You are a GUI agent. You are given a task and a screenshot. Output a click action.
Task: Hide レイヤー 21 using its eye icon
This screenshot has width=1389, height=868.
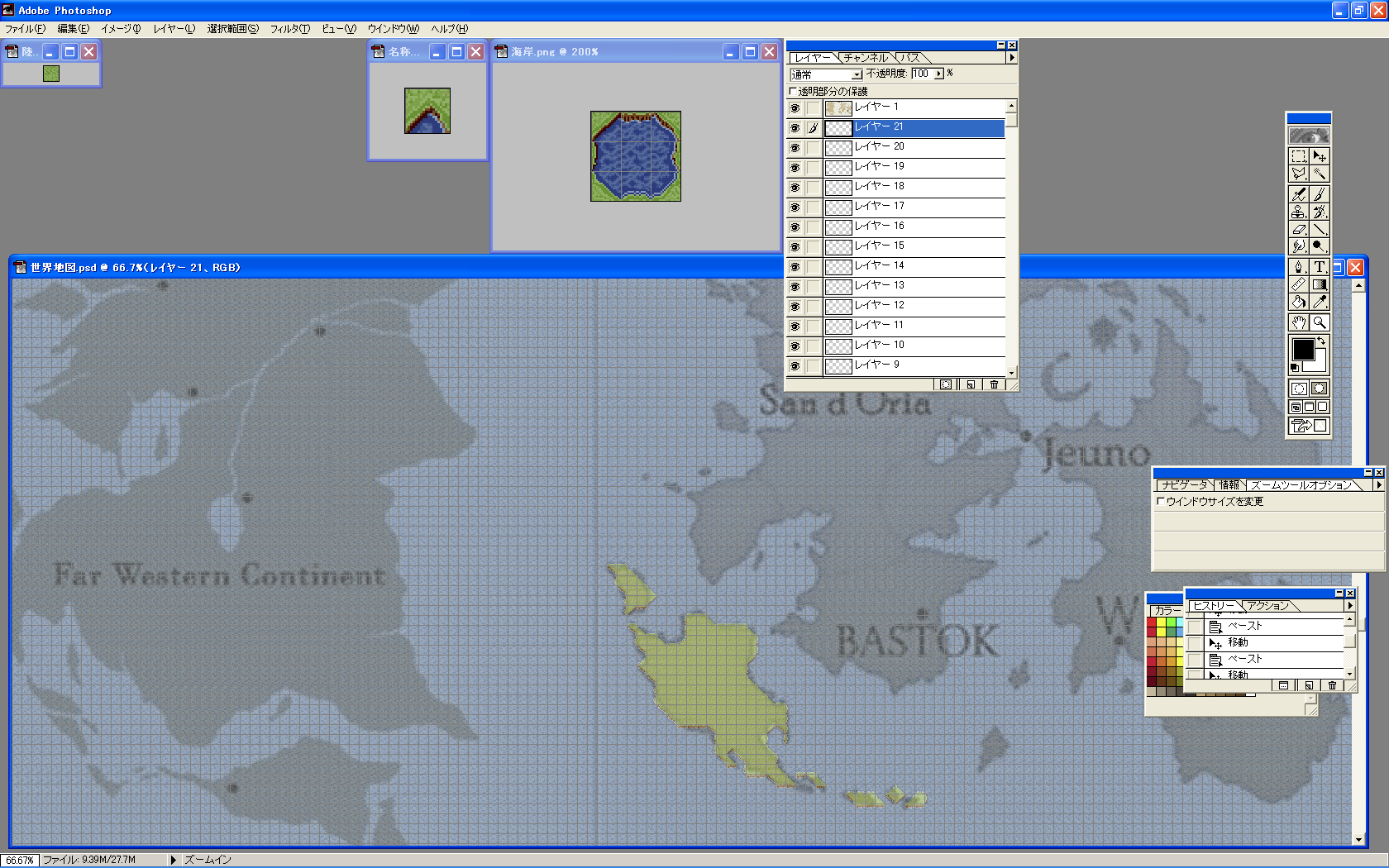[x=795, y=128]
